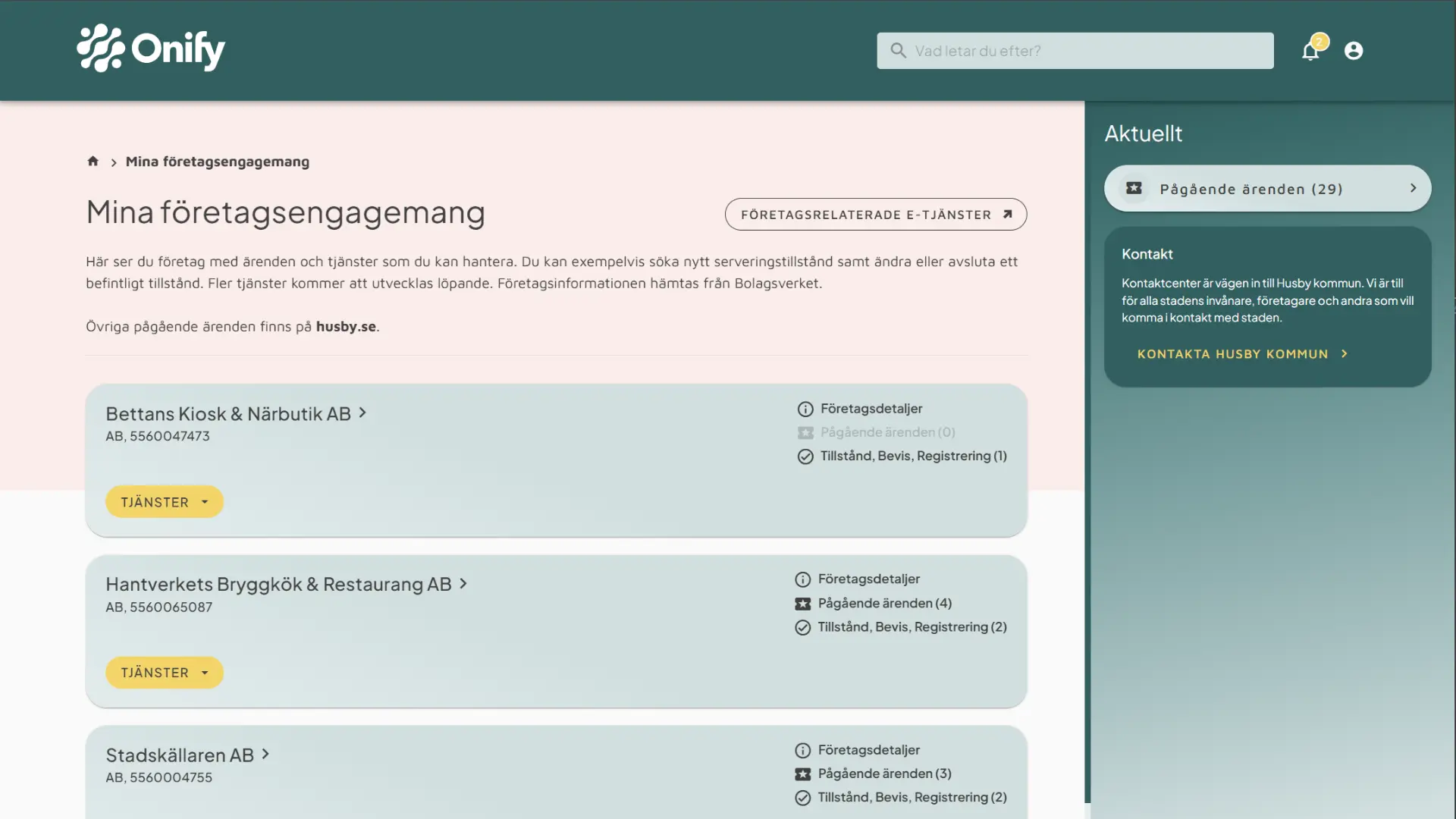Click the Onify logo
Viewport: 1456px width, 819px height.
[x=149, y=49]
